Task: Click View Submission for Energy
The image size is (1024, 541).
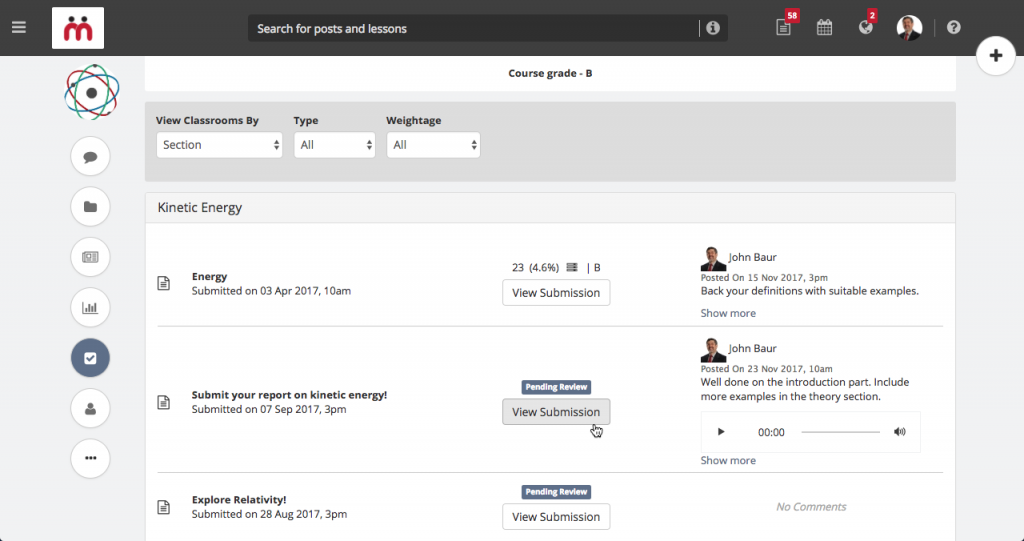Action: click(x=556, y=293)
